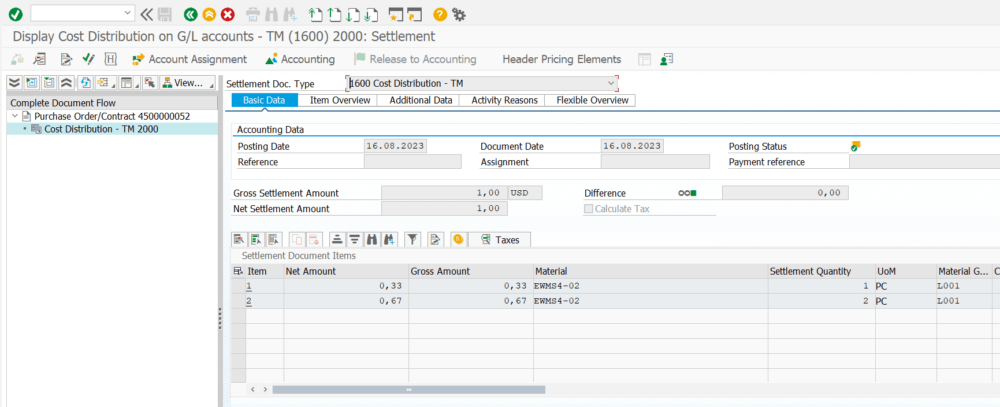Click the horizontal scrollbar thumb under items table
Viewport: 1000px width, 407px height.
click(x=409, y=389)
